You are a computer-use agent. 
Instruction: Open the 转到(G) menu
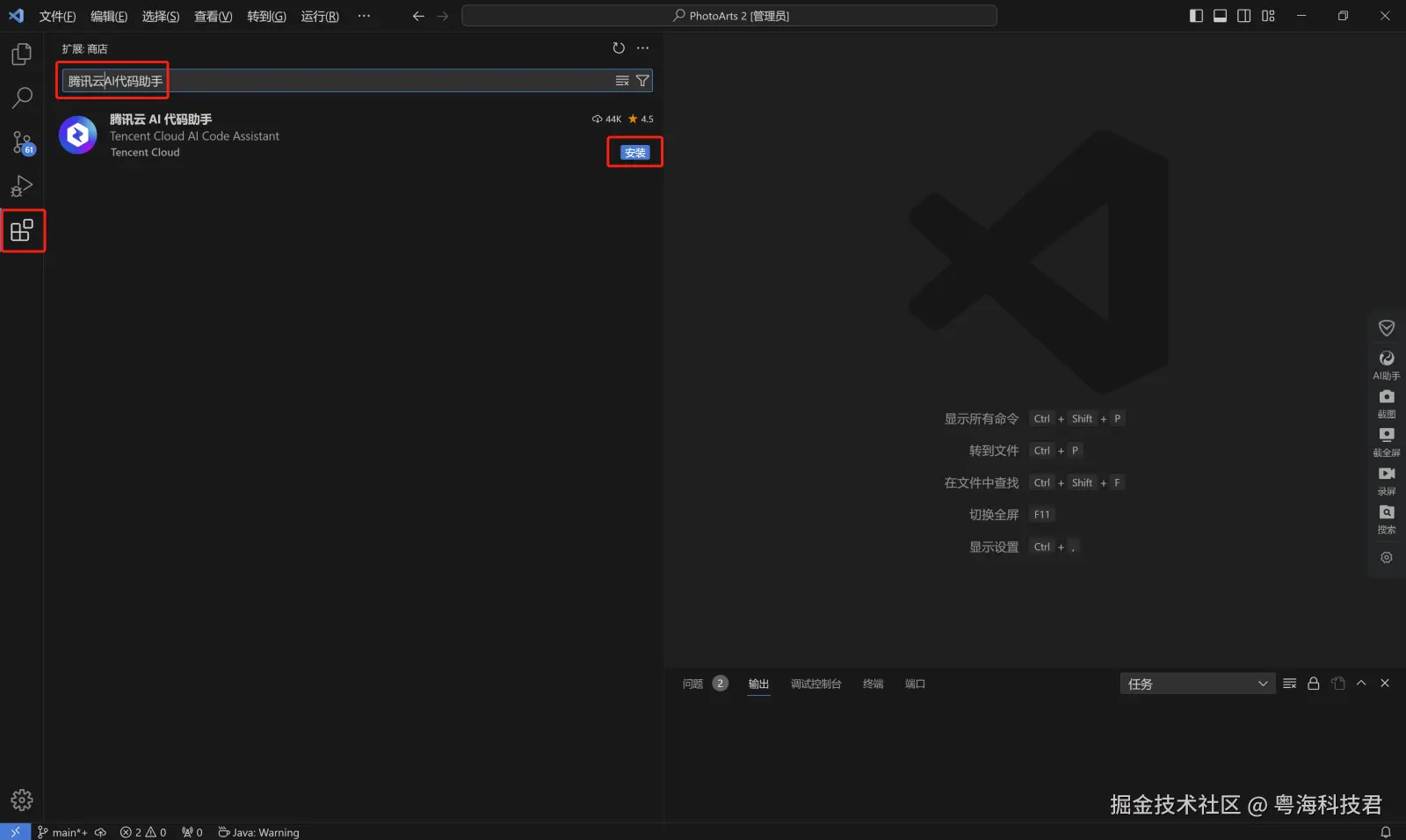266,16
